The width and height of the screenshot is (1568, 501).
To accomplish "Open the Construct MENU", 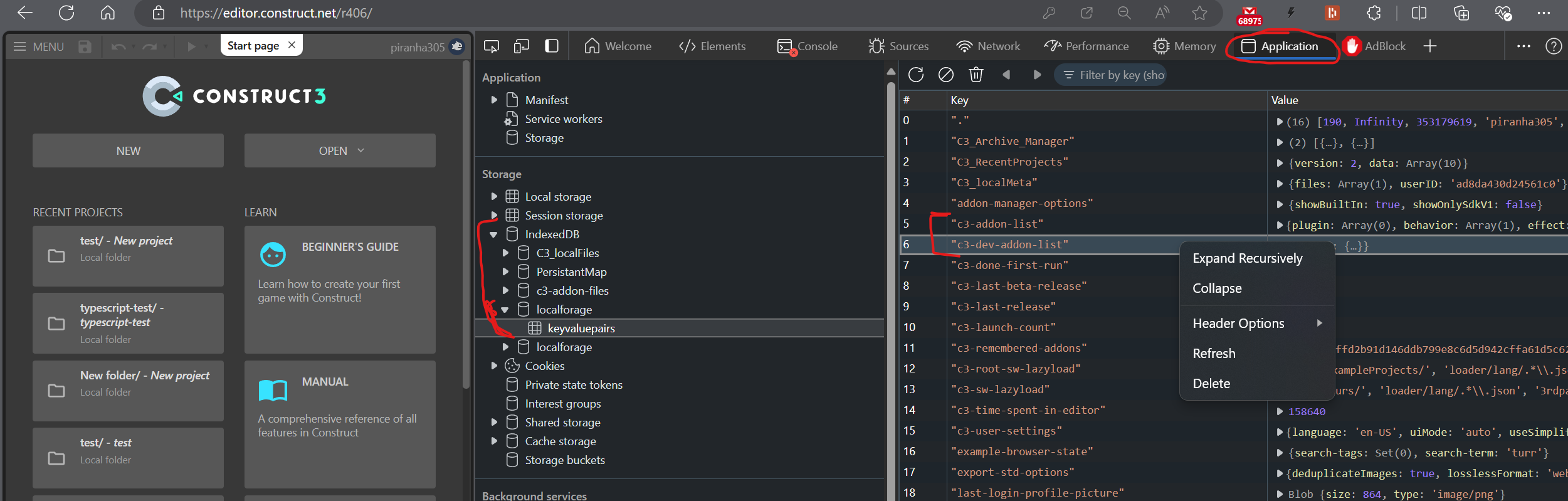I will pyautogui.click(x=39, y=46).
